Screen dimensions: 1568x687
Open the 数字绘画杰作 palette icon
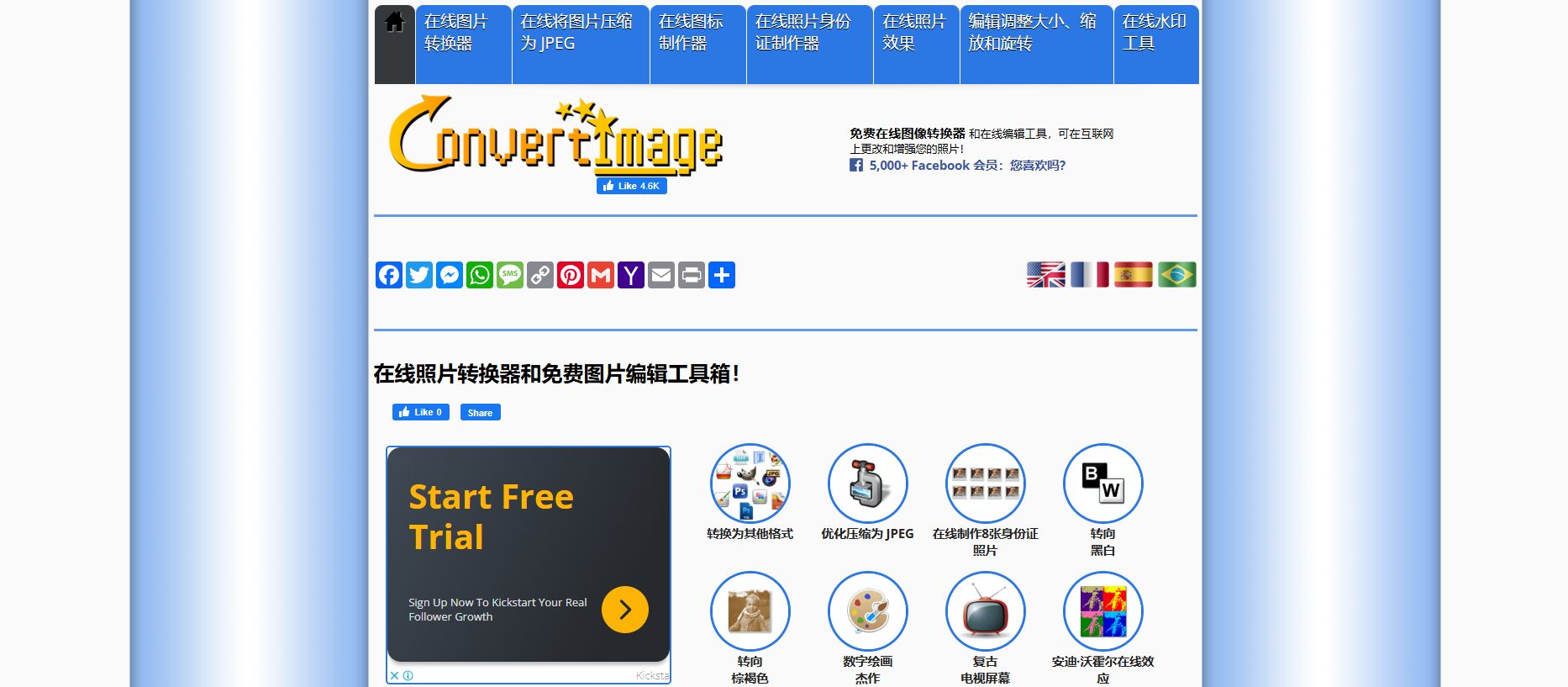868,611
